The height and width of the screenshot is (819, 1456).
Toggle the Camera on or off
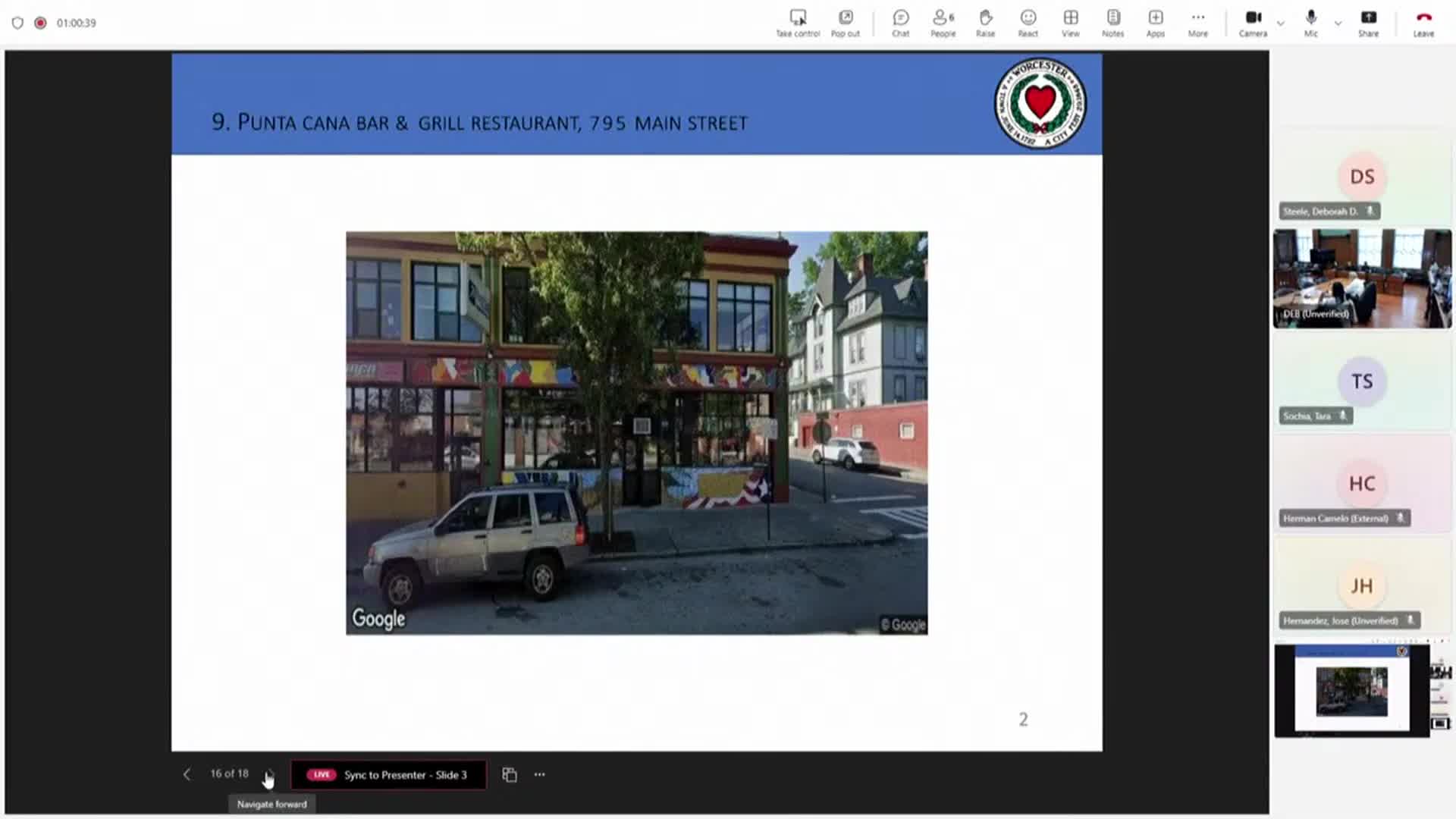coord(1253,22)
